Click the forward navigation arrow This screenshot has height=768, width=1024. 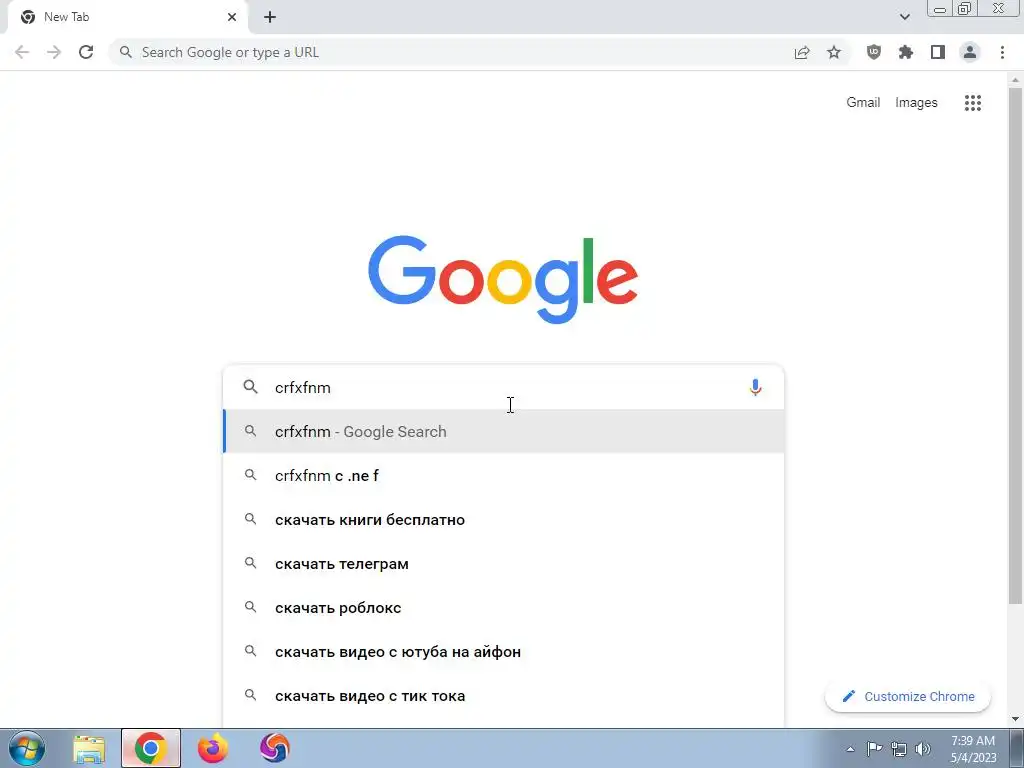[54, 52]
